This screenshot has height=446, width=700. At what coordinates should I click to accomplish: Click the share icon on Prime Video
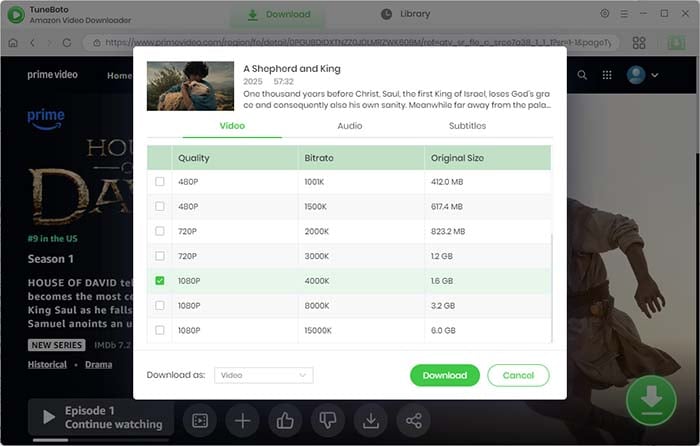tap(413, 420)
